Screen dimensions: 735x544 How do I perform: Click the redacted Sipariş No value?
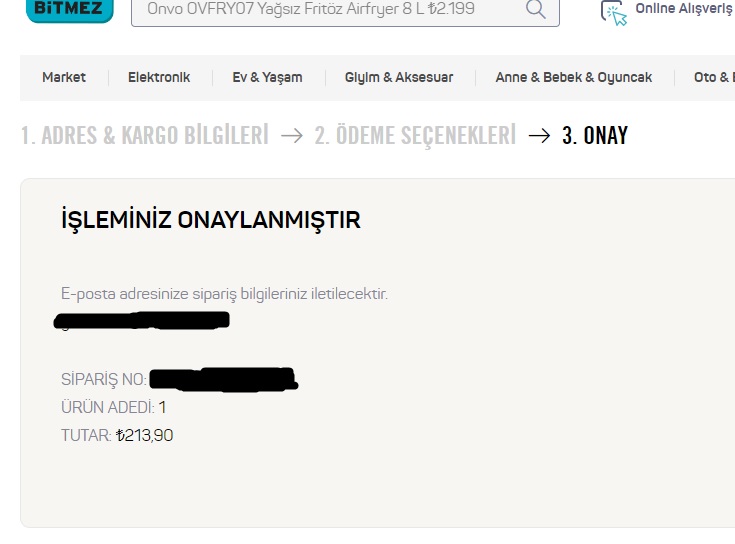(x=224, y=380)
